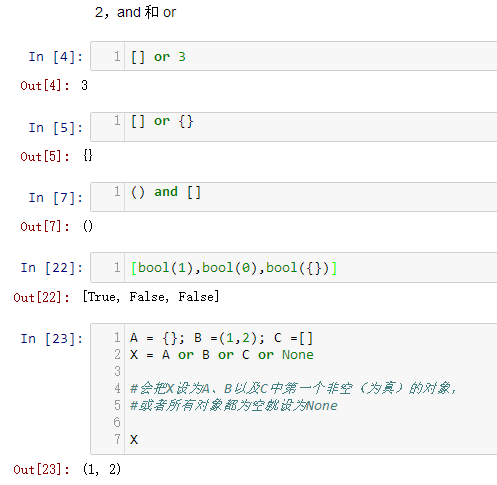Click the line X = A or B or C or None
Screen dimensions: 497x485
coord(222,355)
